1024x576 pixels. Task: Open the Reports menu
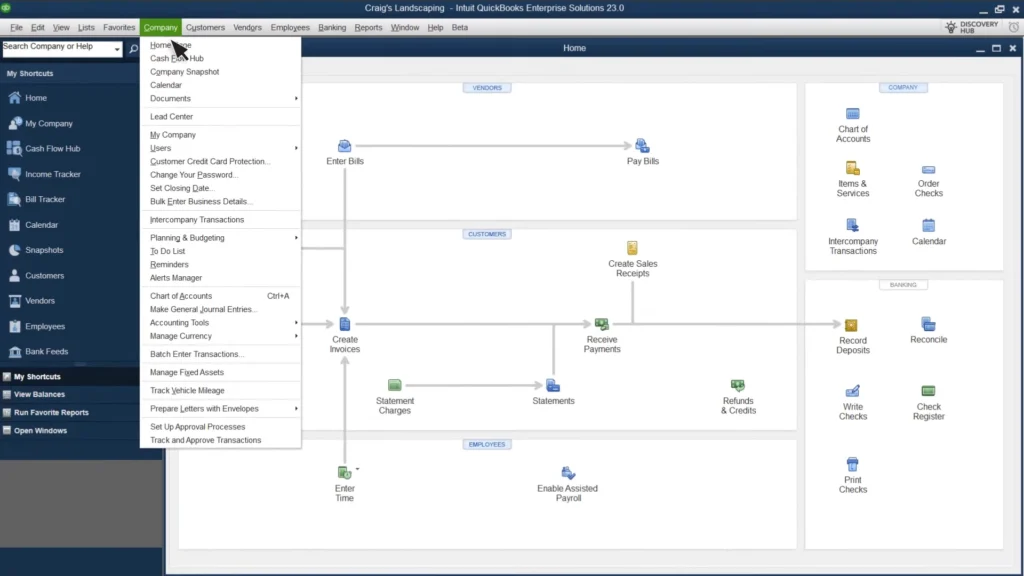coord(368,27)
